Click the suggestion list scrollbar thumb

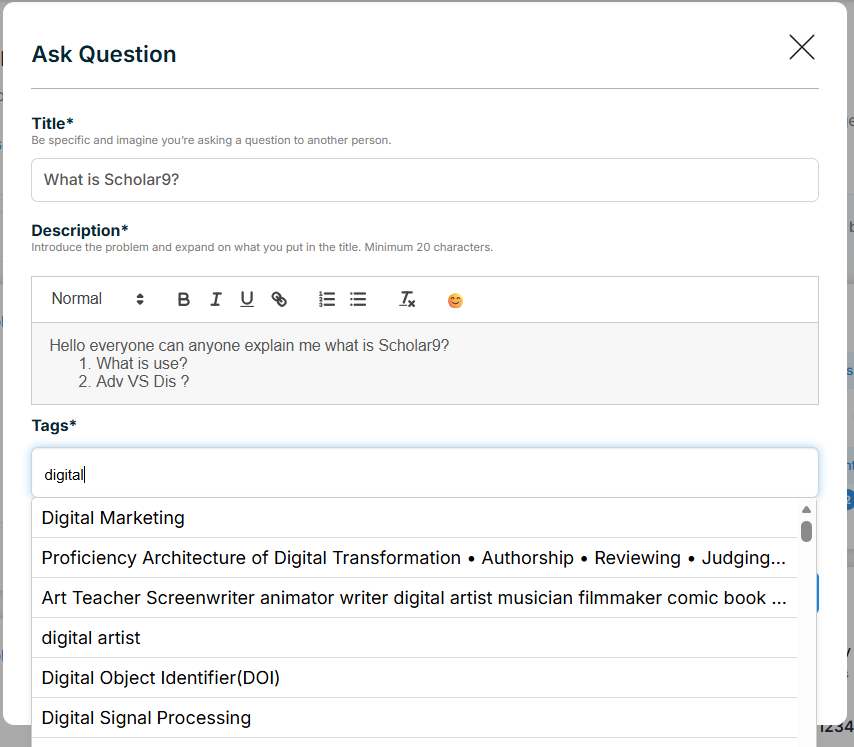click(807, 531)
